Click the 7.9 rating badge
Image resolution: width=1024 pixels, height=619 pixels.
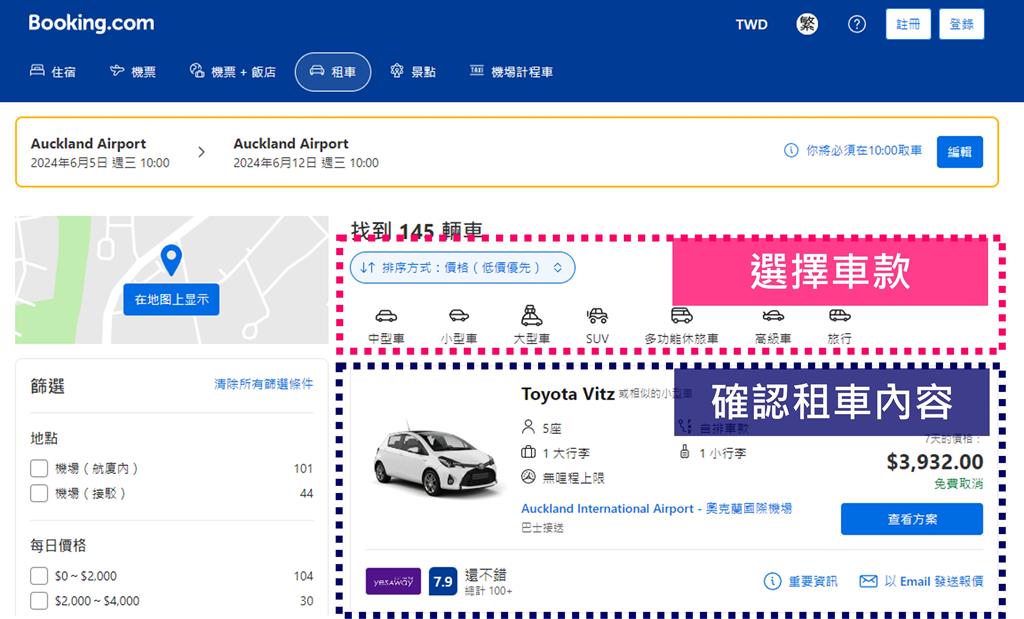443,581
